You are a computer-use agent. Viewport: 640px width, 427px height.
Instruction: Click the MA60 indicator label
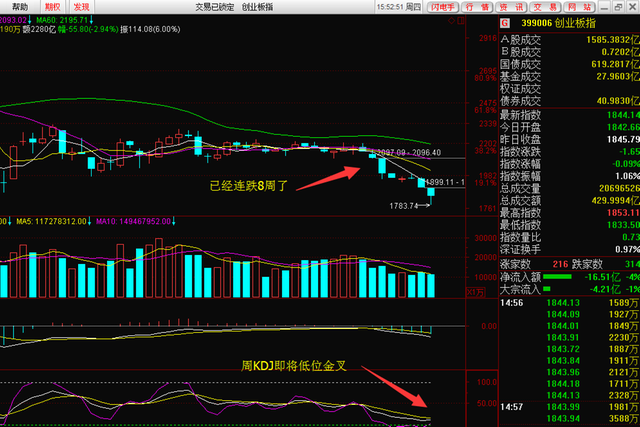62,19
